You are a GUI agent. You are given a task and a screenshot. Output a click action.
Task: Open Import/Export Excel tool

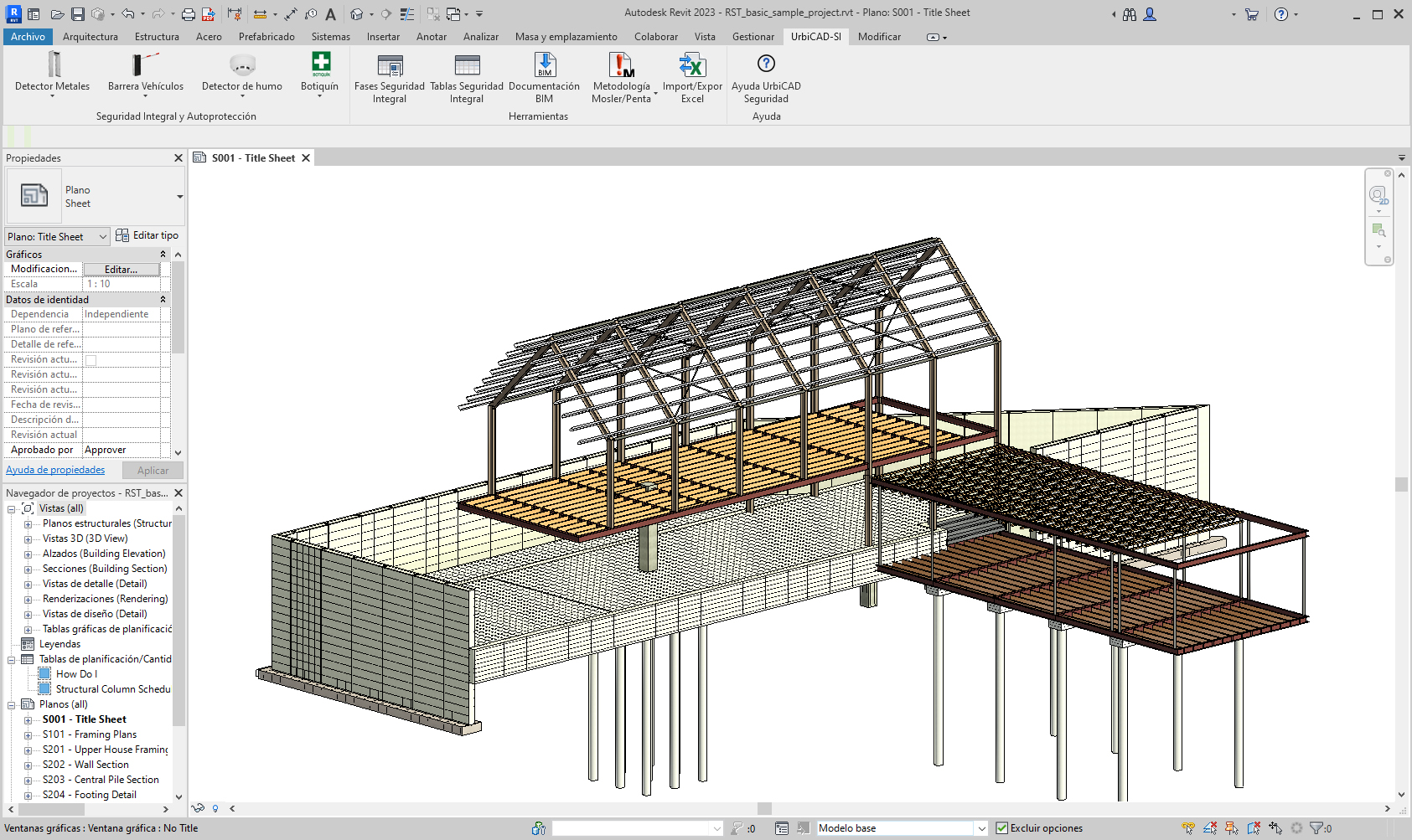pyautogui.click(x=692, y=65)
